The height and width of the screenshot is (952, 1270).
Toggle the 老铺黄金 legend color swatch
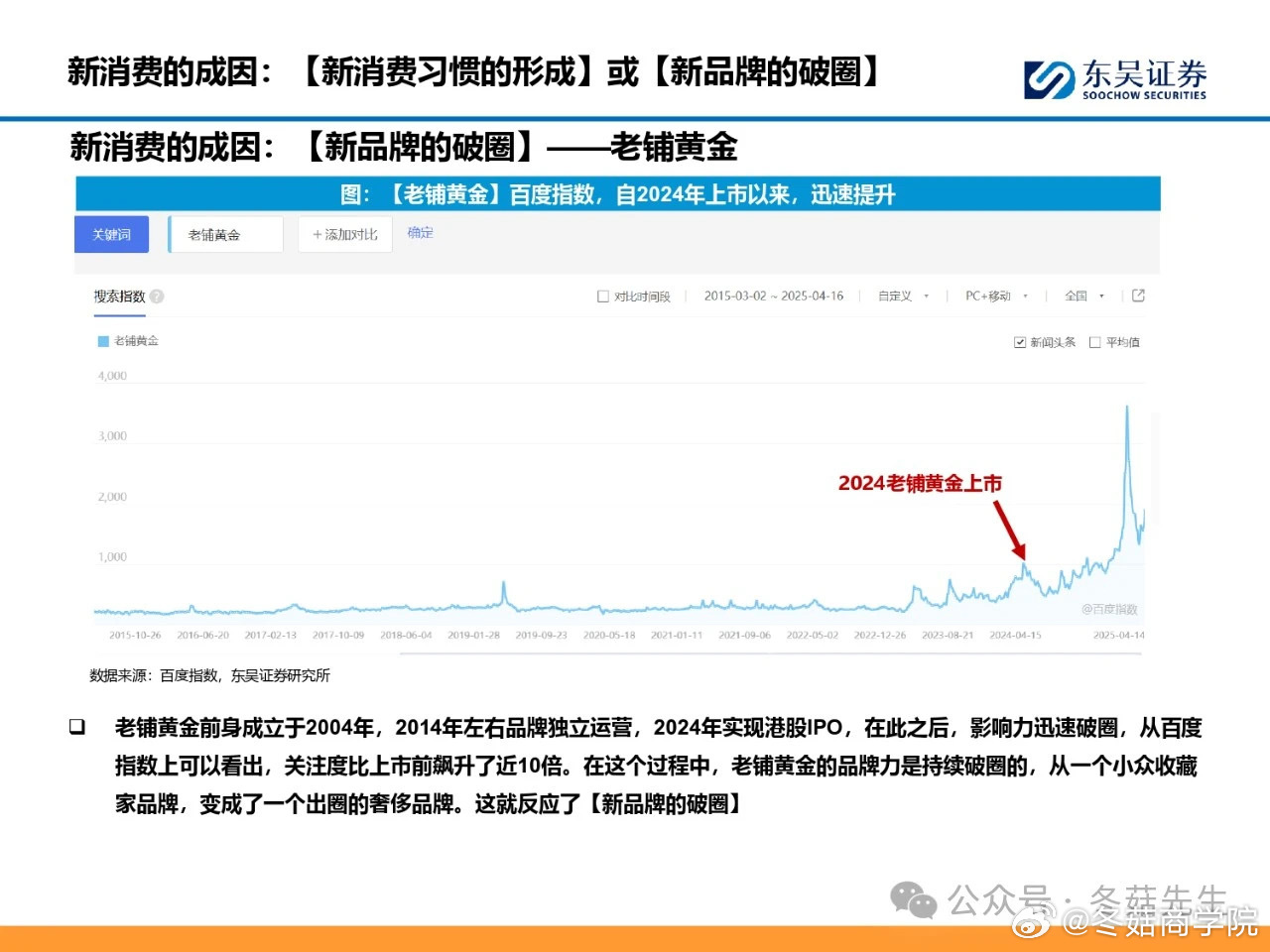click(102, 341)
